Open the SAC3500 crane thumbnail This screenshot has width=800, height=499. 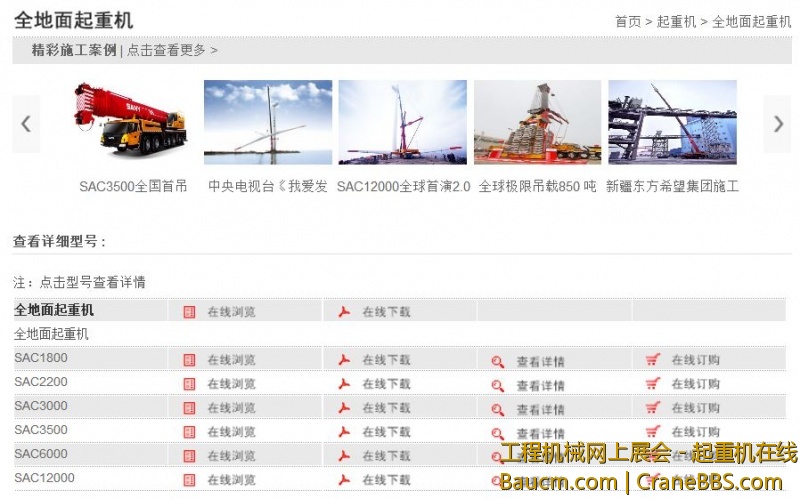[x=132, y=122]
